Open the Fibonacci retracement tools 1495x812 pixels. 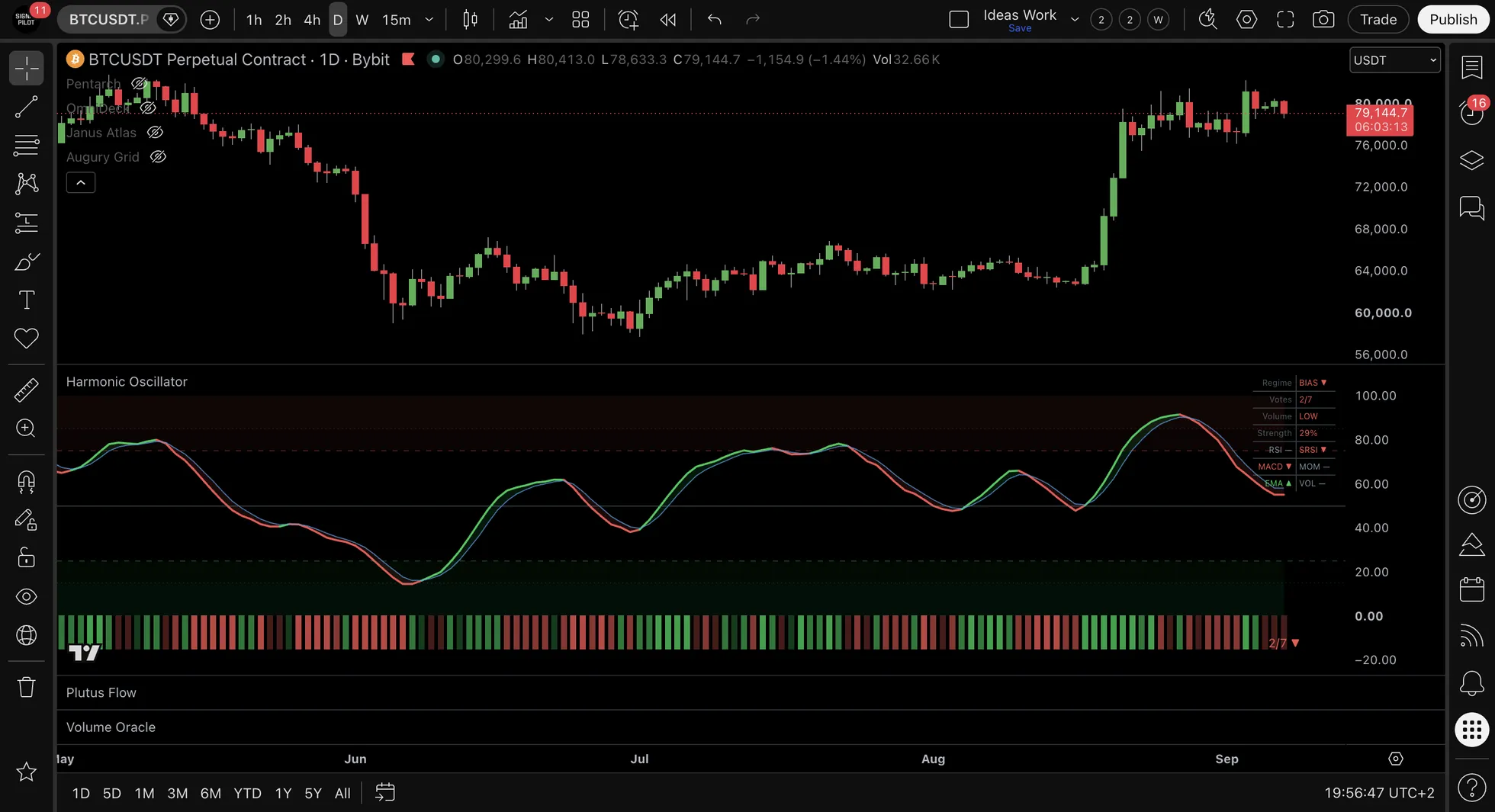26,145
